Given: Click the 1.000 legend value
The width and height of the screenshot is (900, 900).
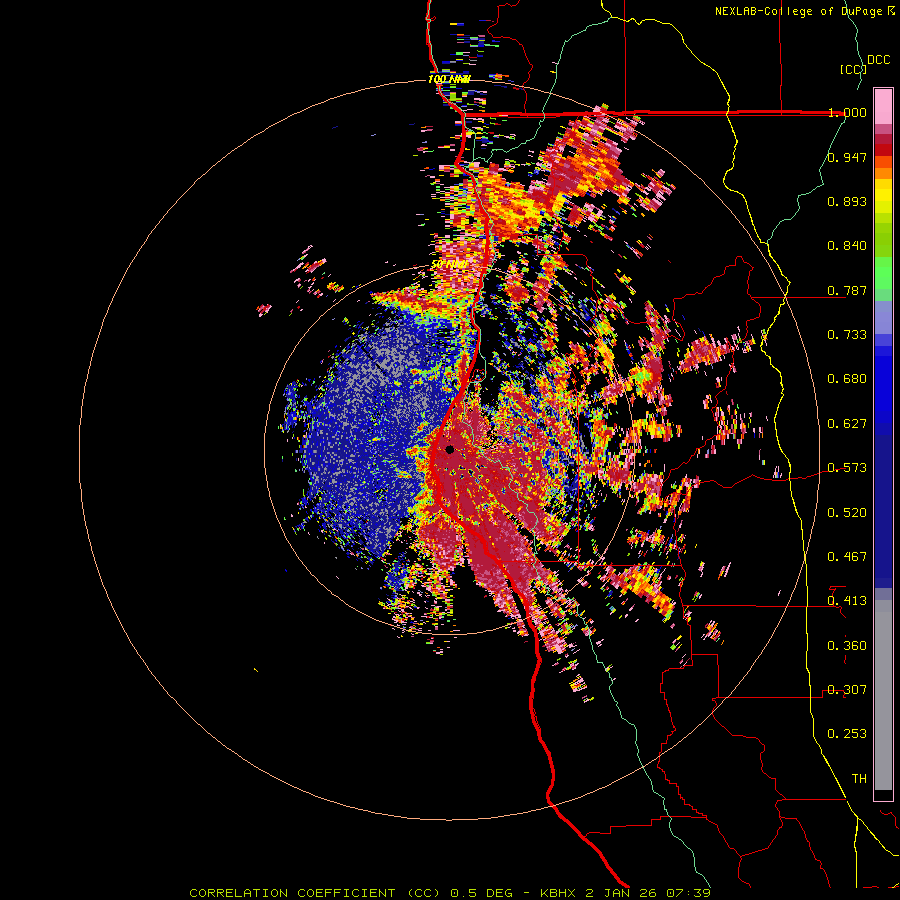Looking at the screenshot, I should (847, 112).
